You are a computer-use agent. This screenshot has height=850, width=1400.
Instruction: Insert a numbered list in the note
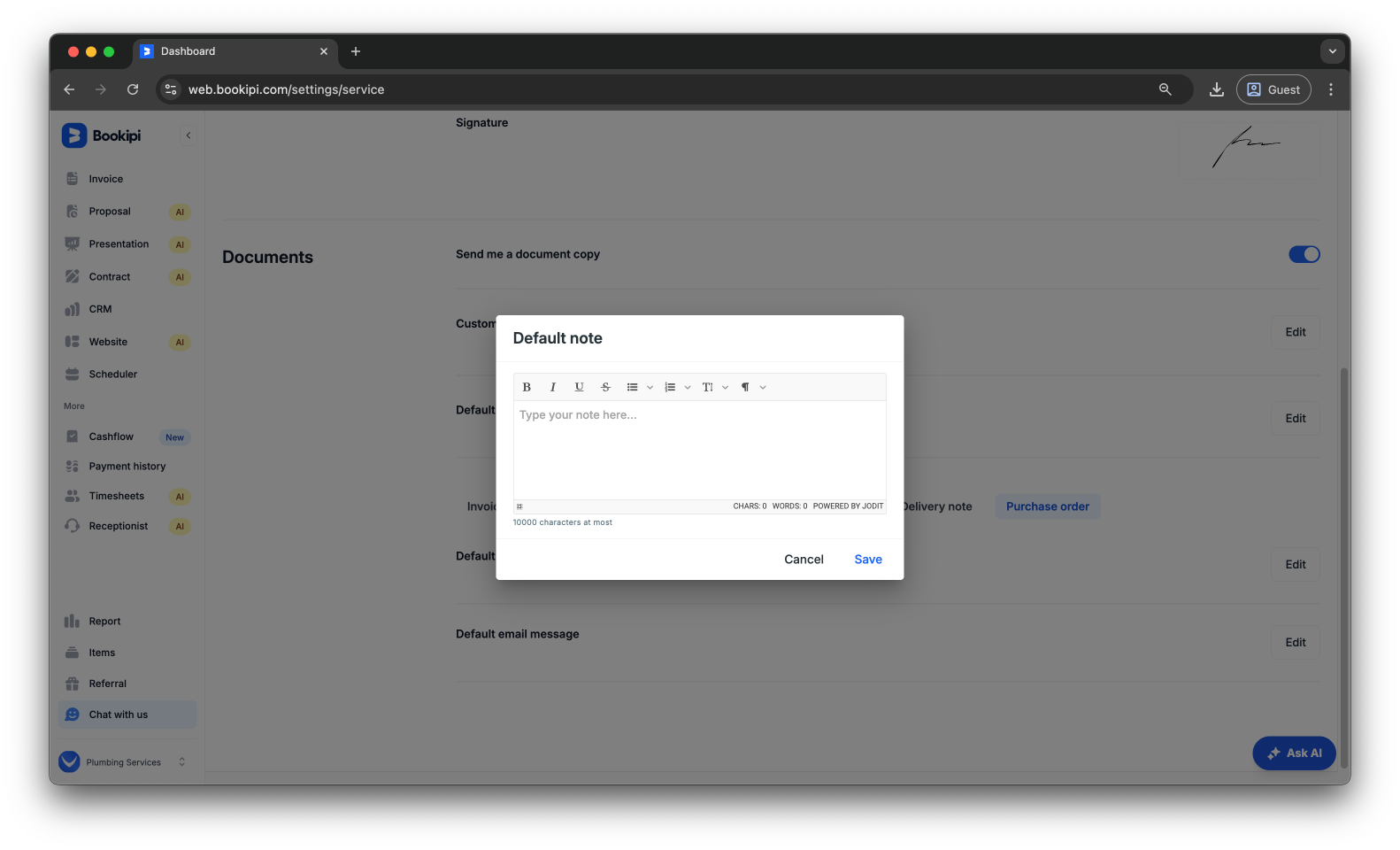(670, 387)
